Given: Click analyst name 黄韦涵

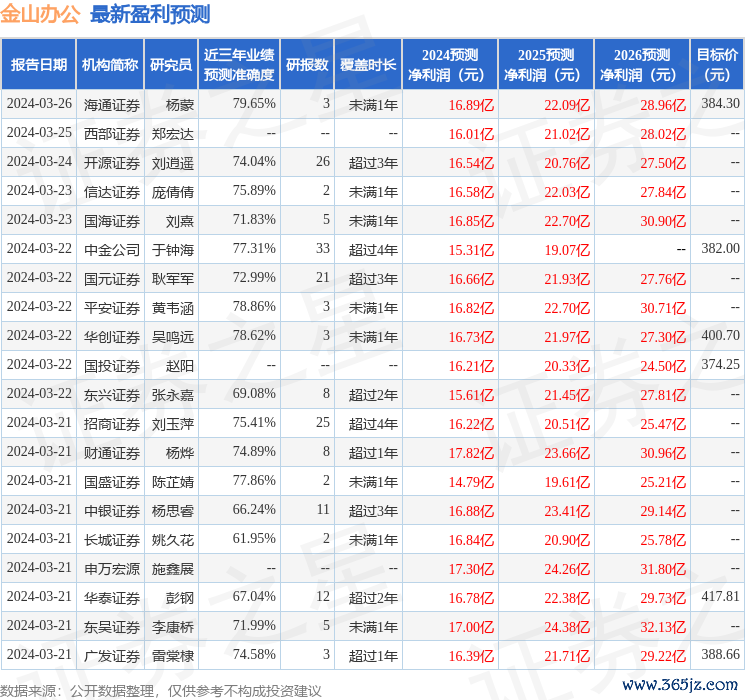Looking at the screenshot, I should 172,308.
